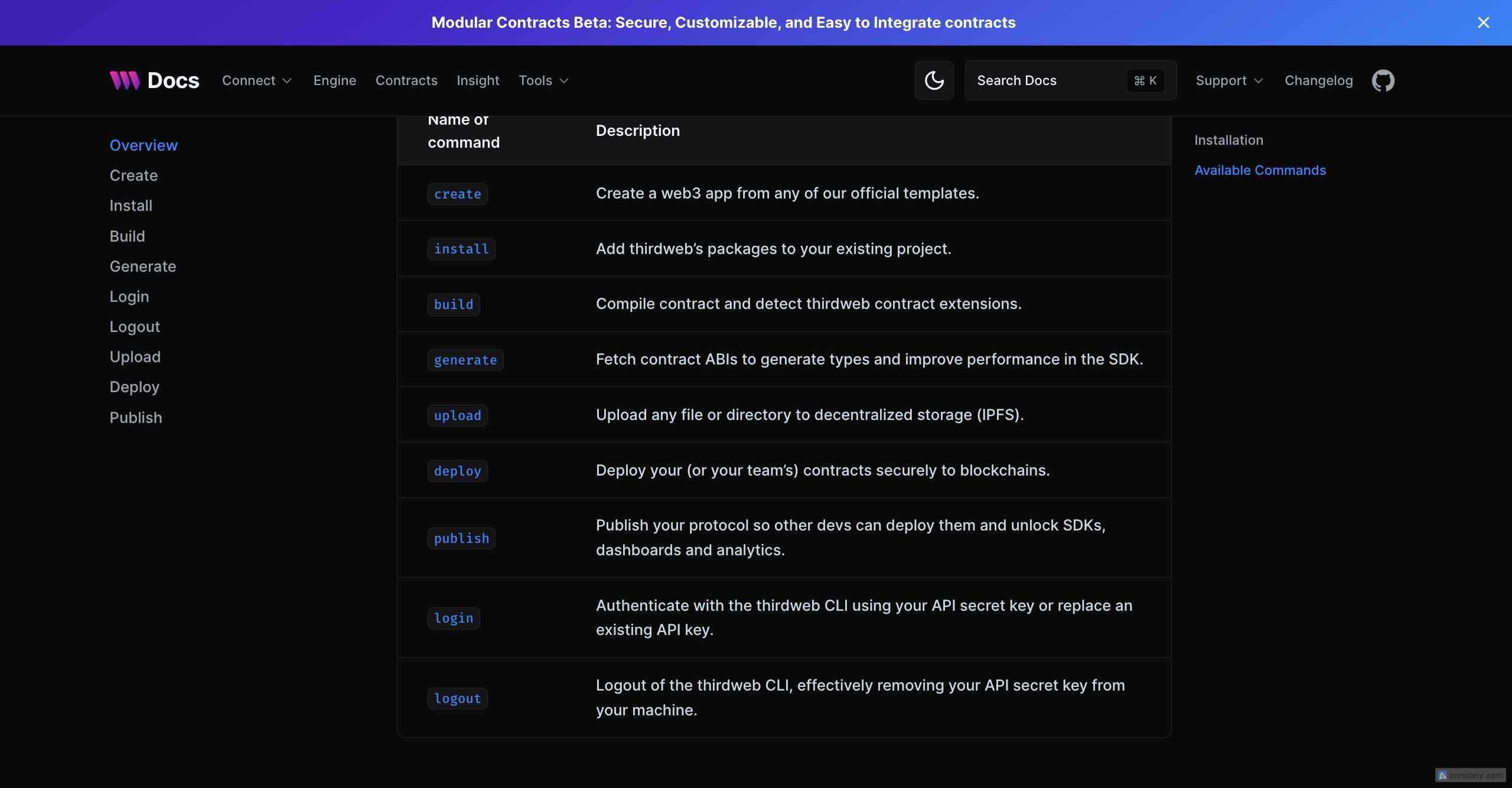This screenshot has height=788, width=1512.
Task: Select Generate in the sidebar
Action: tap(143, 266)
